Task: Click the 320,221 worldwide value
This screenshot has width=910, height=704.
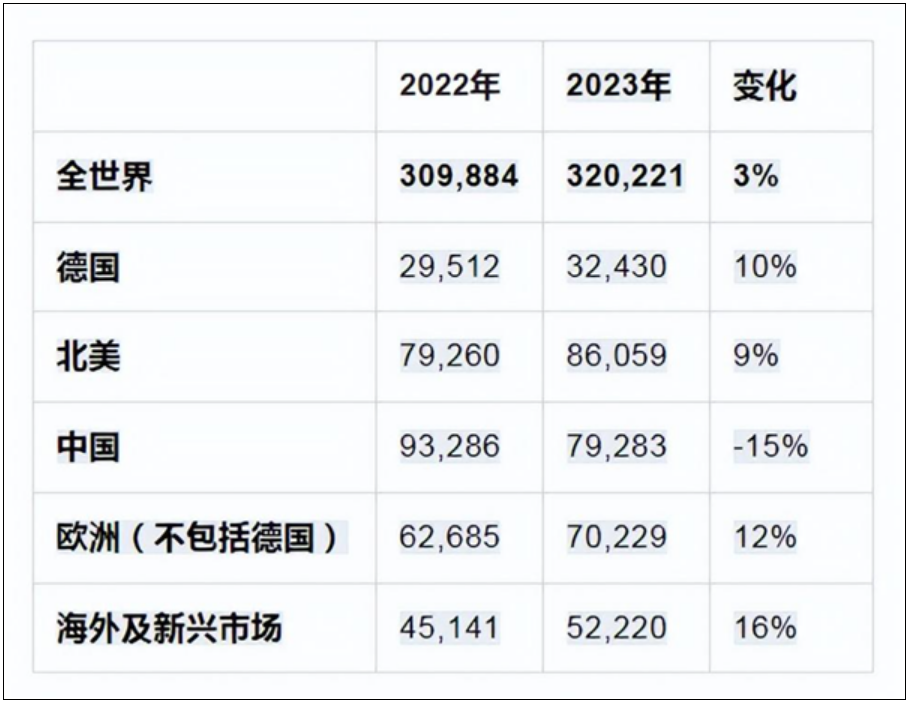Action: click(x=625, y=176)
